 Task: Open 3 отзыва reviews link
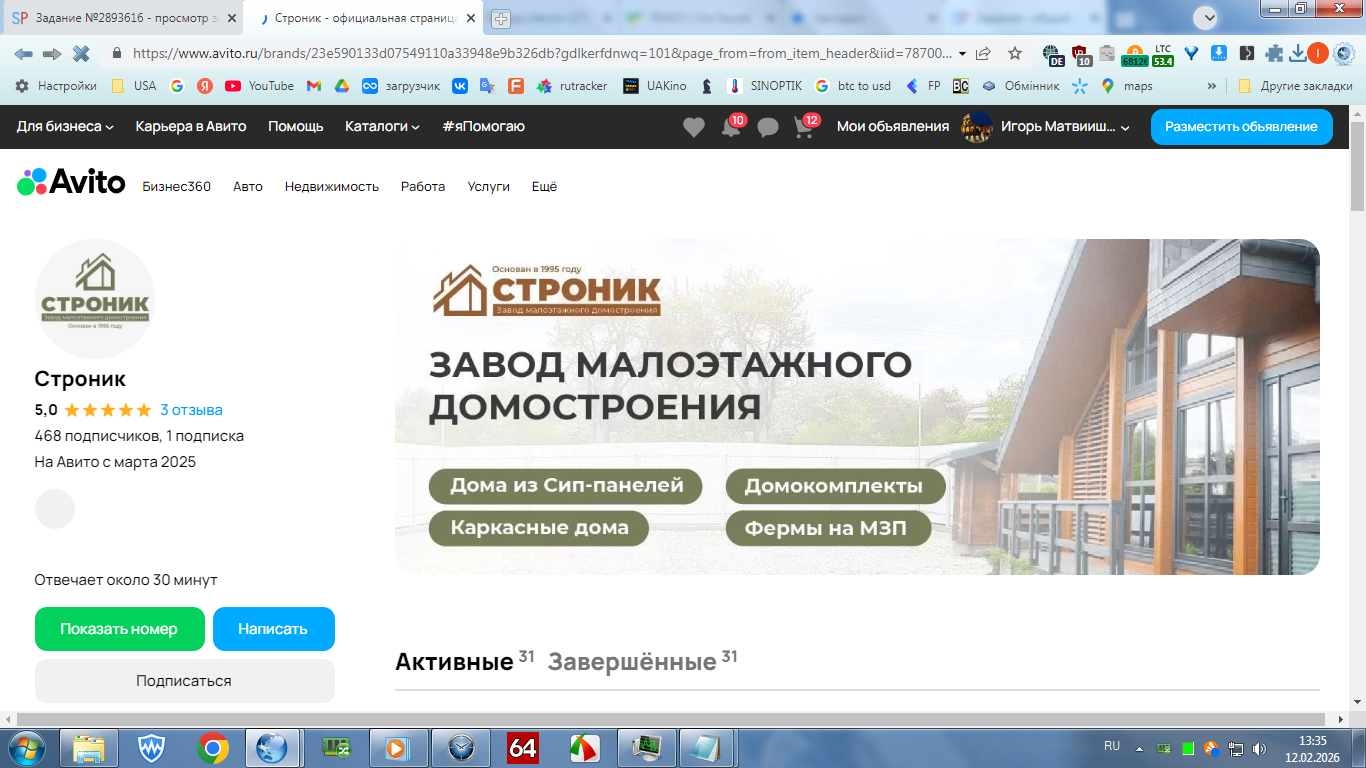tap(191, 410)
